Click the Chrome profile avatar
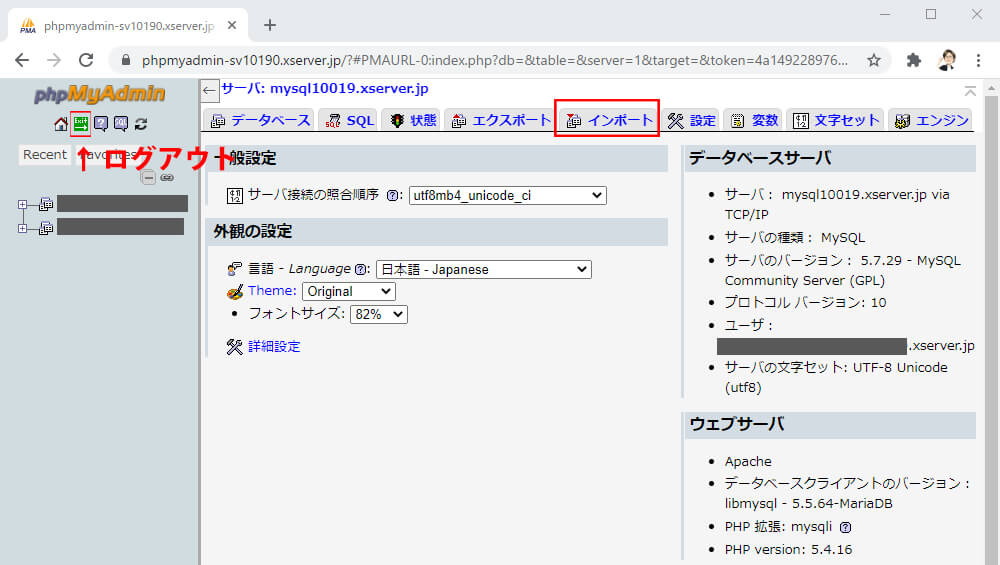 pos(946,60)
